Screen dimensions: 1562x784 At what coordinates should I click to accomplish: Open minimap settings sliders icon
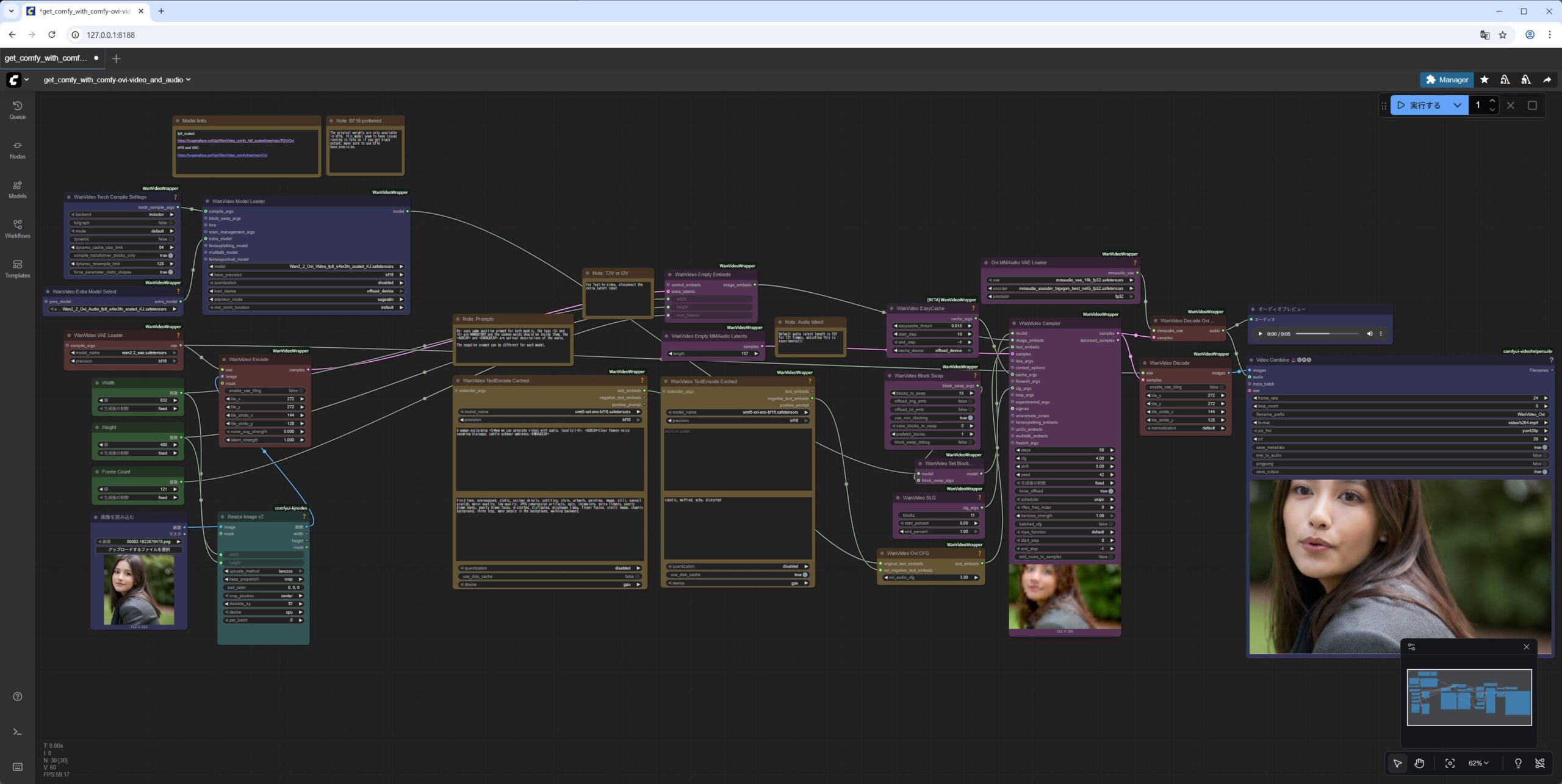1411,647
